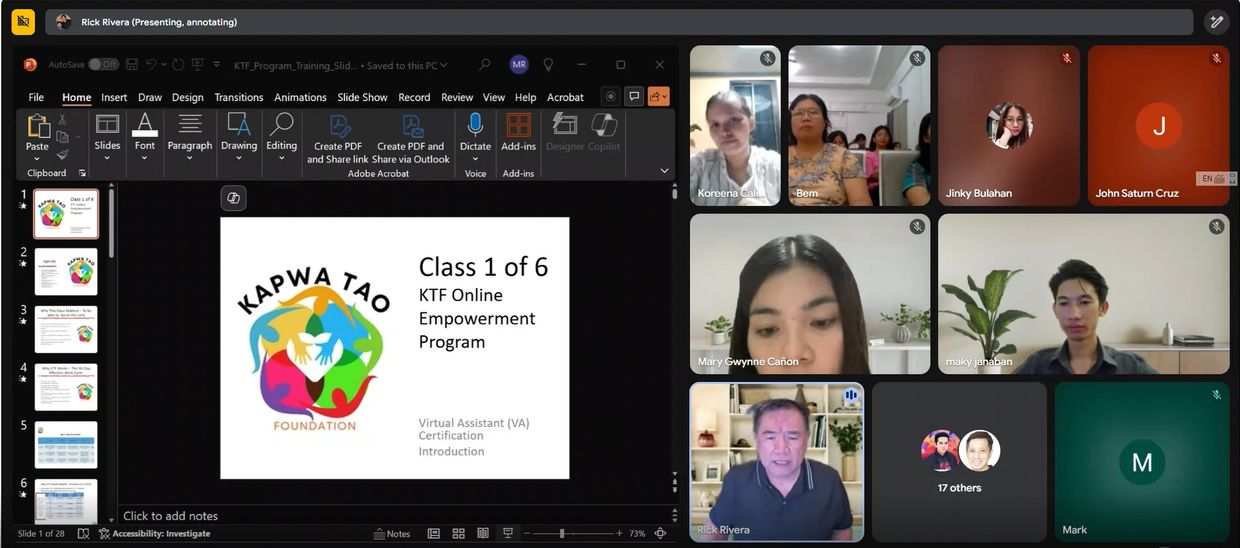Viewport: 1240px width, 548px height.
Task: Click Accessibility: Investigate in status bar
Action: (155, 534)
